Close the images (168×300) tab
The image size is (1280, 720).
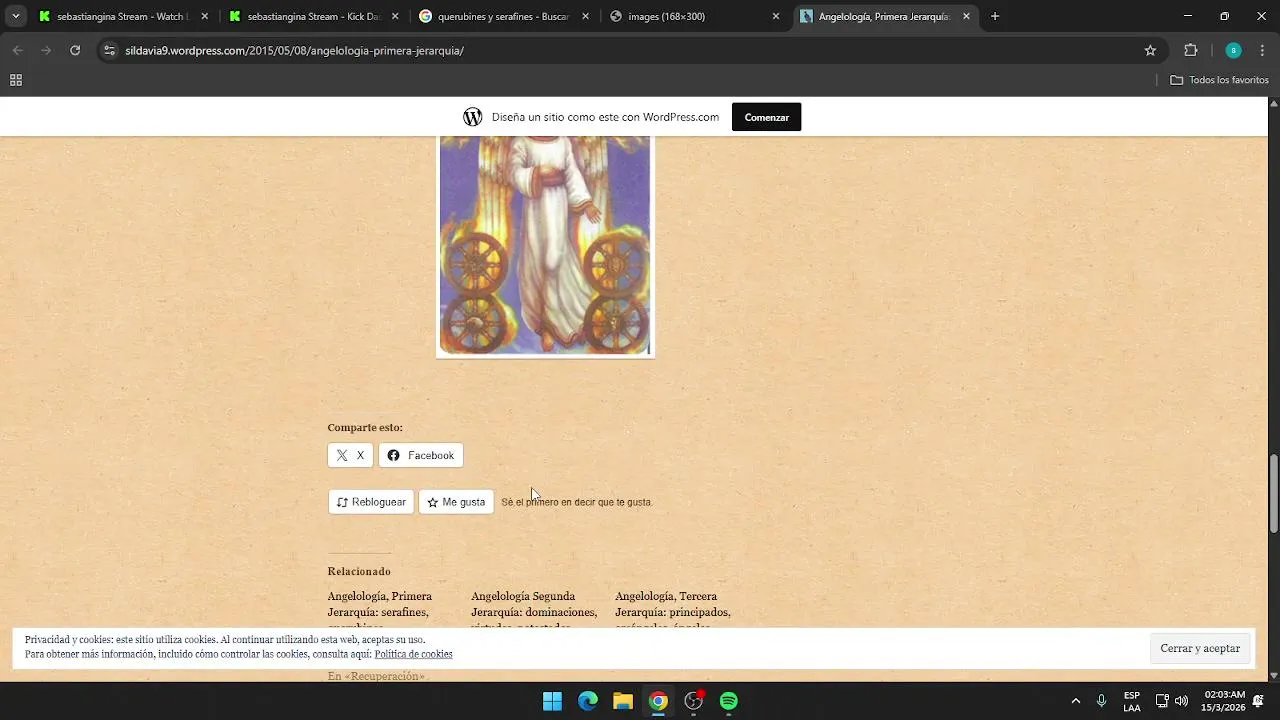(x=775, y=16)
